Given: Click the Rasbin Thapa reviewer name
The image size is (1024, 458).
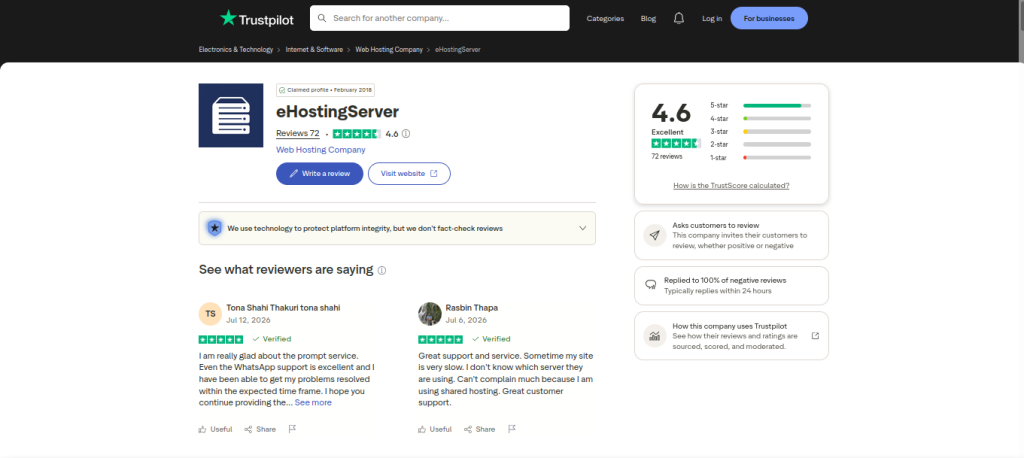Looking at the screenshot, I should coord(472,308).
